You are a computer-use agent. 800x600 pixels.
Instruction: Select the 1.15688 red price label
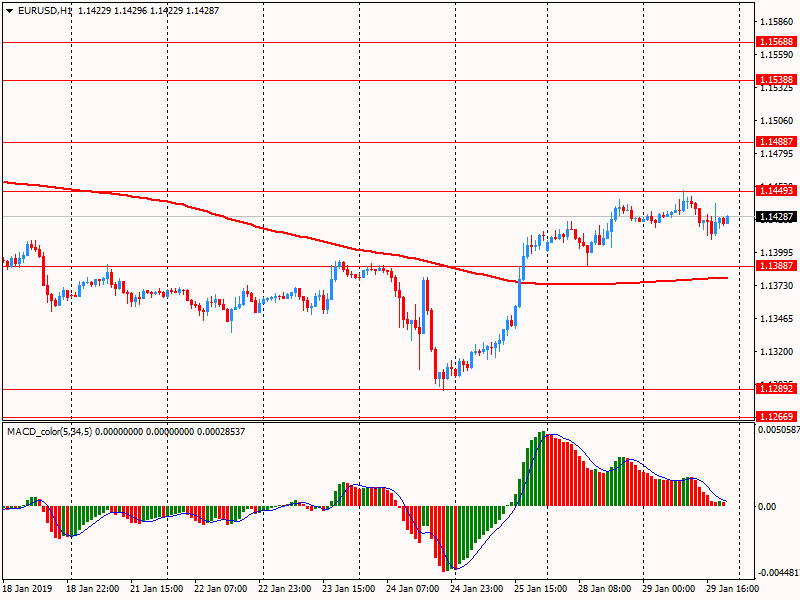[776, 42]
